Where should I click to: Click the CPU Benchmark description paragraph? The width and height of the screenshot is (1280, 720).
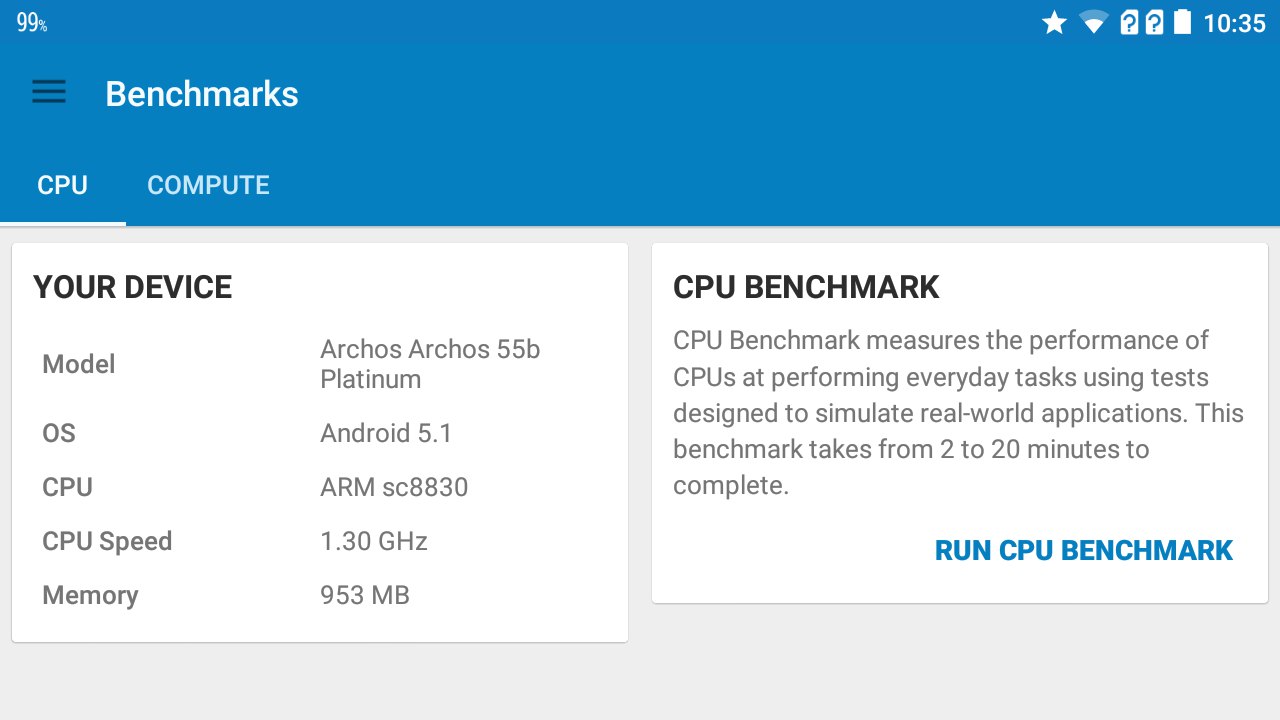point(958,413)
